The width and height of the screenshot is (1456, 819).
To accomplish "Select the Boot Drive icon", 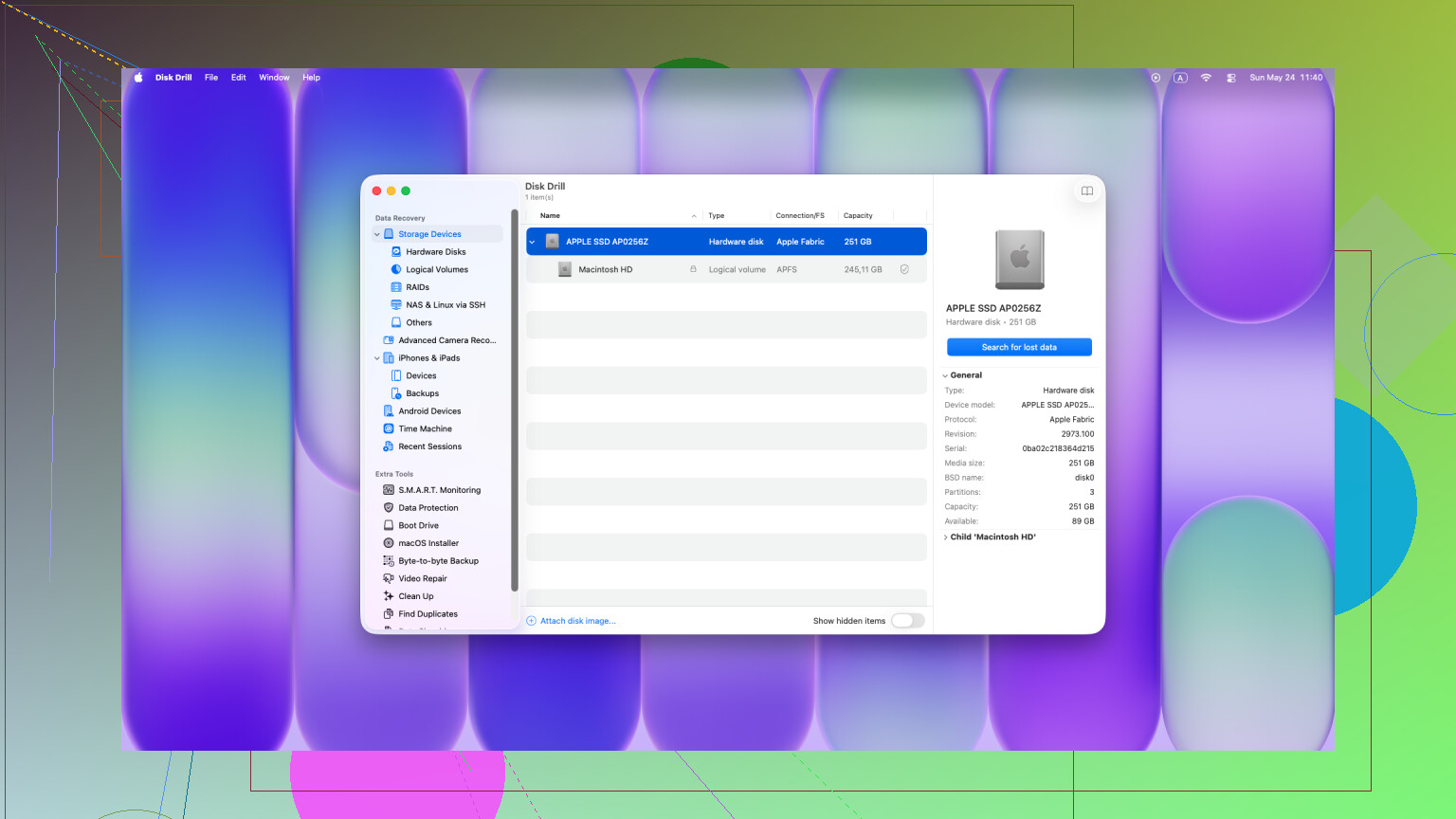I will (x=389, y=525).
